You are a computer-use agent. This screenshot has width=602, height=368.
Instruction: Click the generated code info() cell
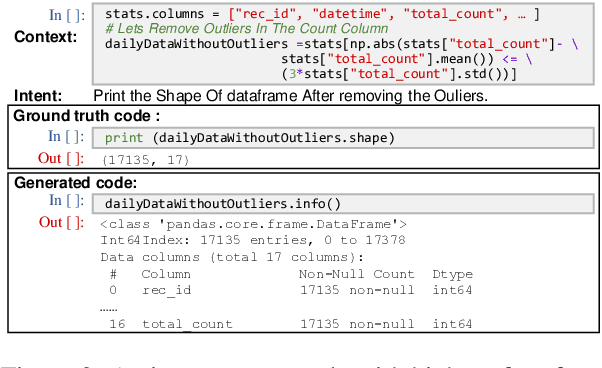coord(343,204)
